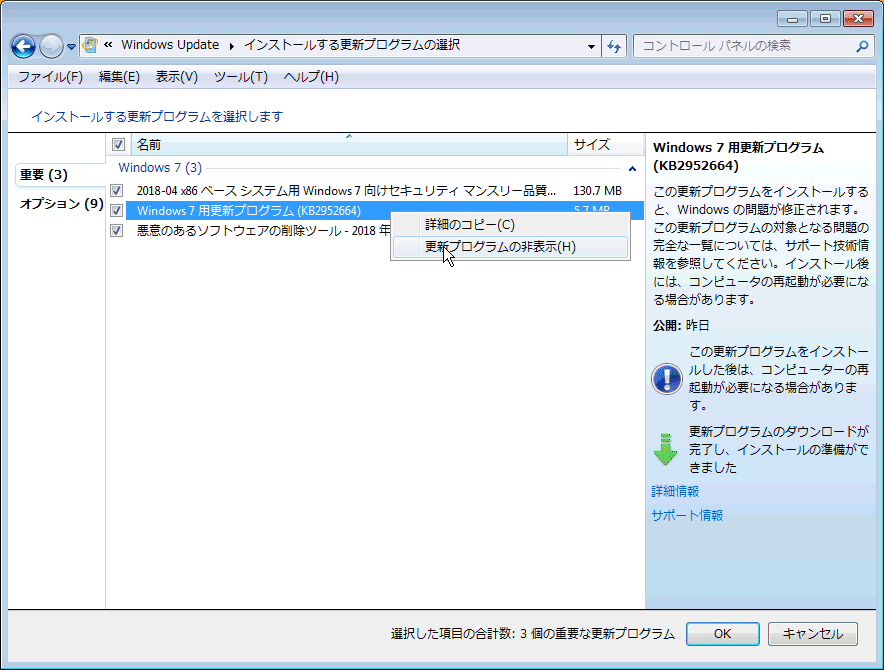This screenshot has height=670, width=884.
Task: Click the blue exclamation restart-info icon
Action: click(667, 379)
